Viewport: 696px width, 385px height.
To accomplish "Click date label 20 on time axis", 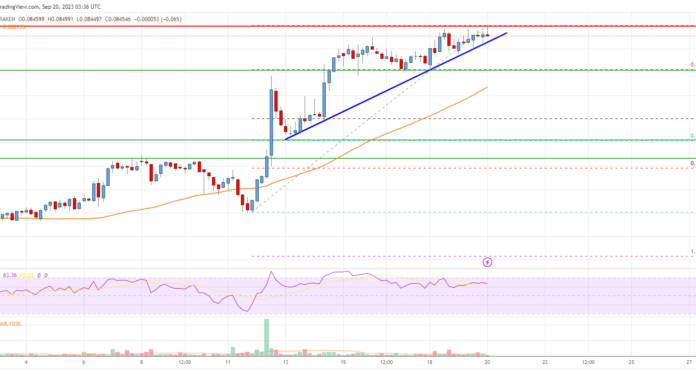I will 487,362.
